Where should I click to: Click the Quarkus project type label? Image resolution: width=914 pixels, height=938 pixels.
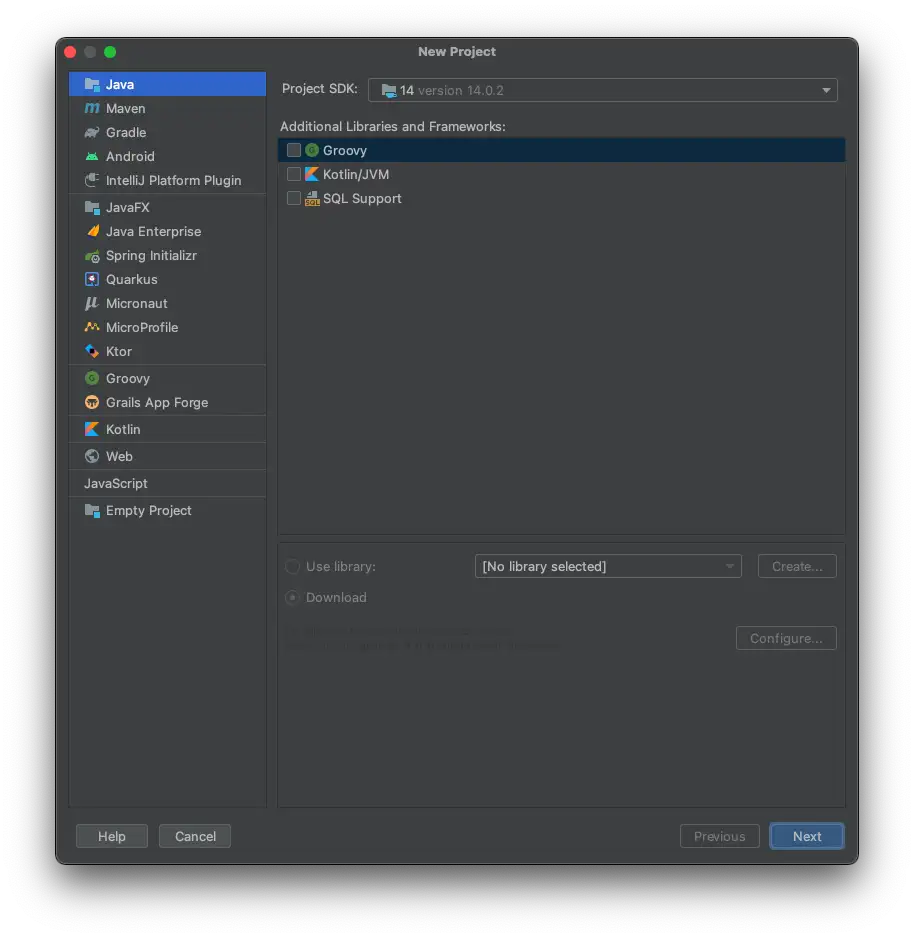[132, 279]
